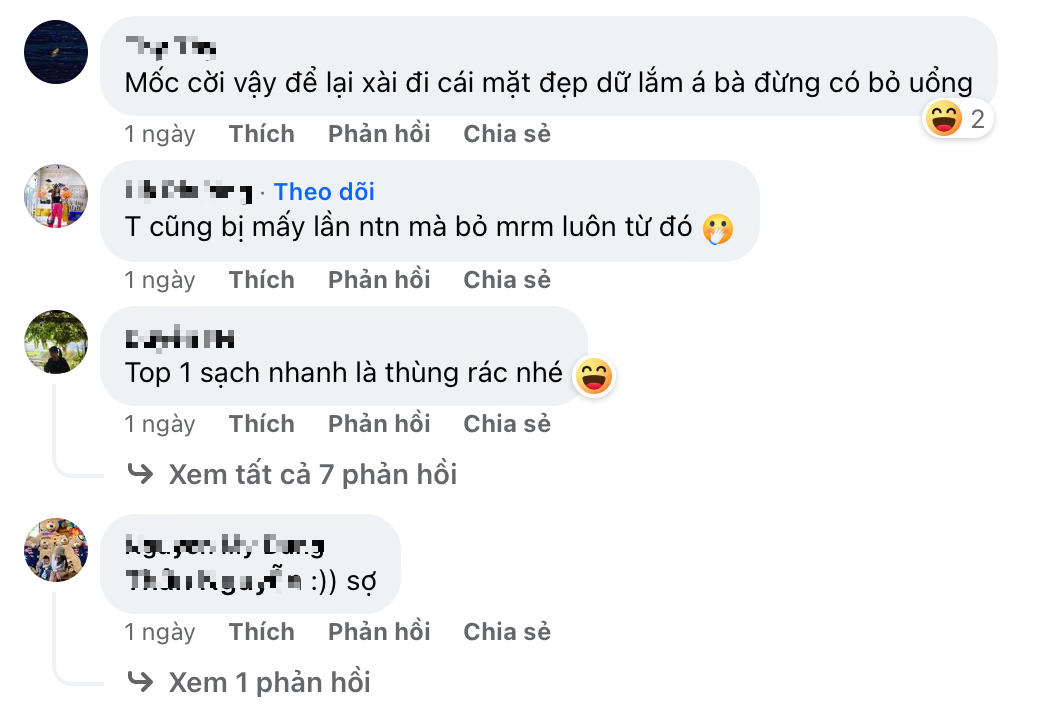Reply to the 'Mốc cời vậy' comment
This screenshot has height=716, width=1050.
(379, 134)
